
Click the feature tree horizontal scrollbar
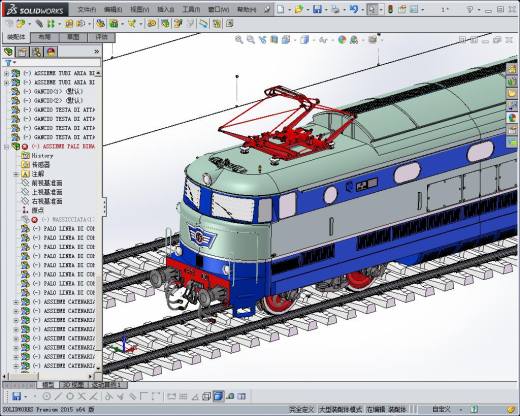point(47,376)
